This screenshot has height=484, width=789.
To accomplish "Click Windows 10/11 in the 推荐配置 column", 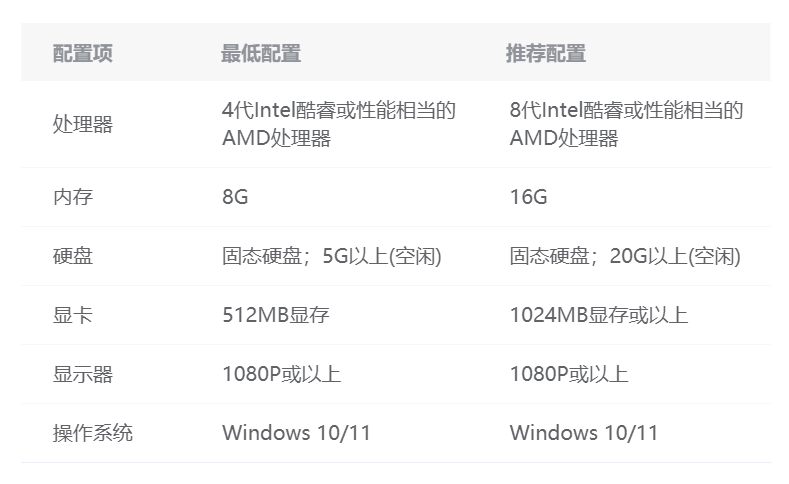I will pos(584,433).
